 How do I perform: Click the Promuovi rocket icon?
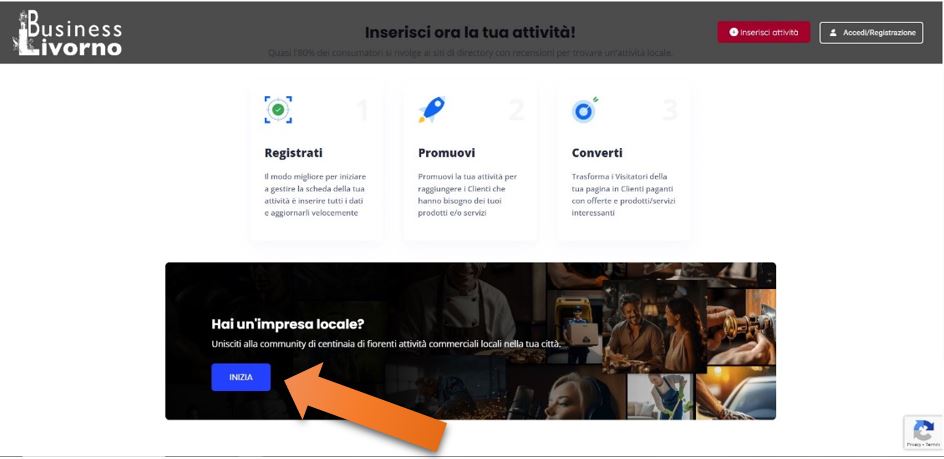pos(432,110)
